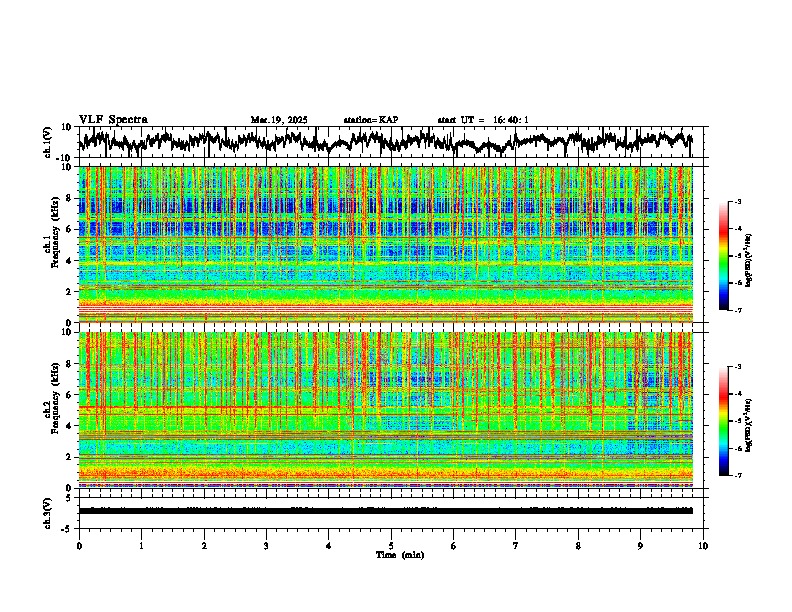The image size is (792, 612).
Task: Click the "4" kHz tick on ch.1 axis
Action: 71,261
